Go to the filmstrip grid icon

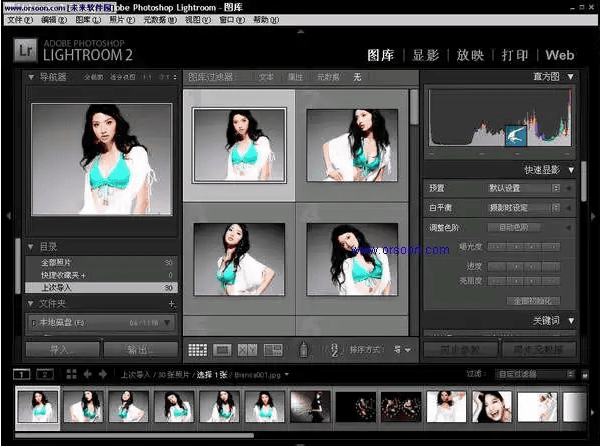tap(71, 374)
